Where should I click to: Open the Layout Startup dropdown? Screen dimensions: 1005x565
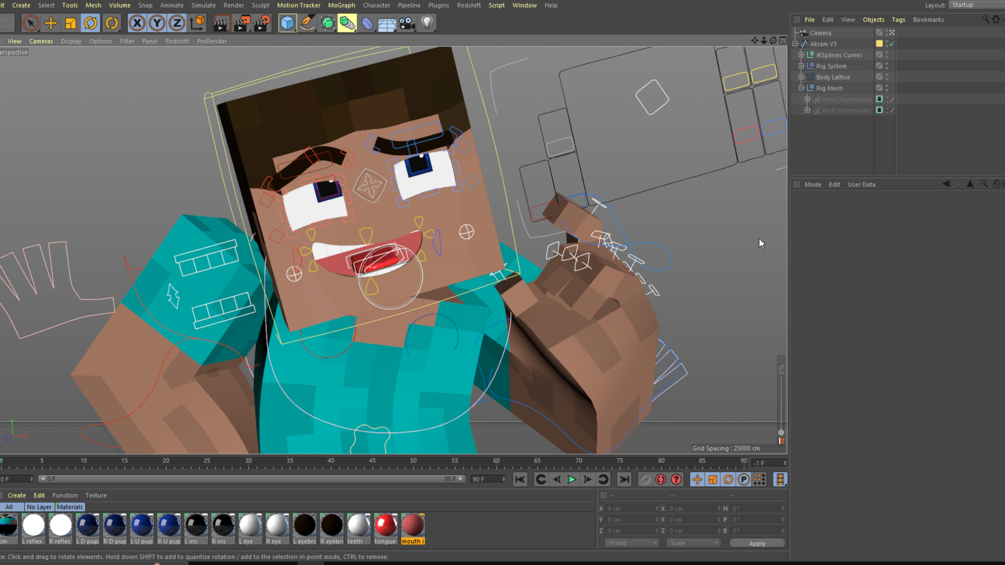coord(976,4)
